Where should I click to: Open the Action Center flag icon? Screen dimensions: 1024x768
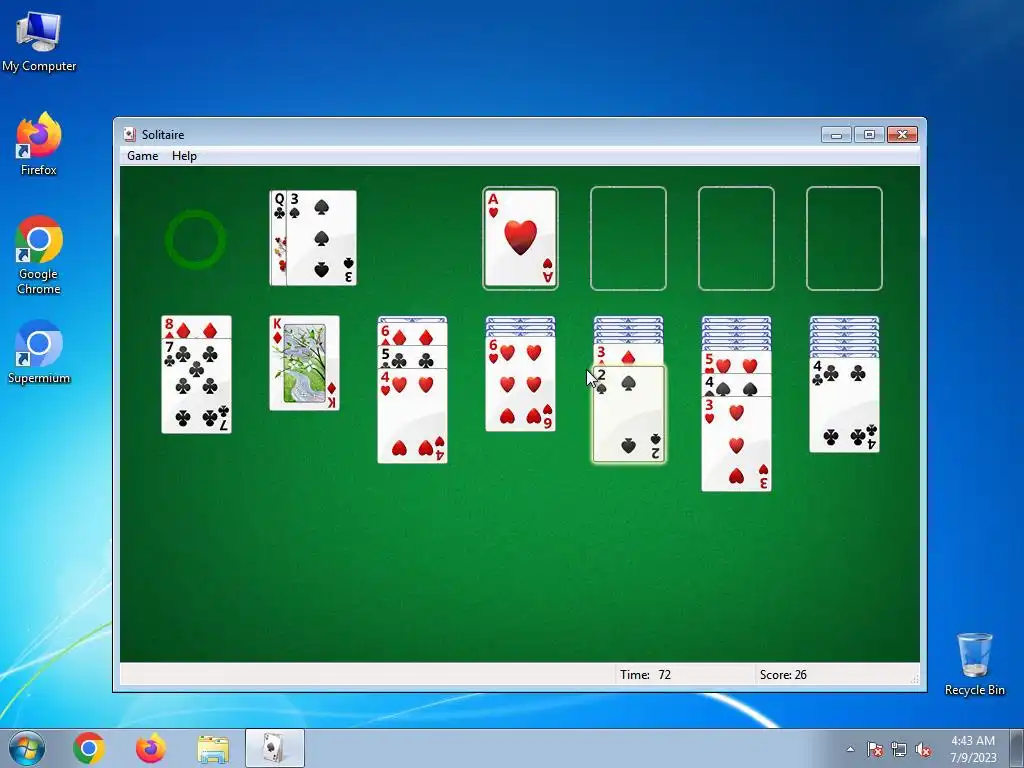pos(874,749)
